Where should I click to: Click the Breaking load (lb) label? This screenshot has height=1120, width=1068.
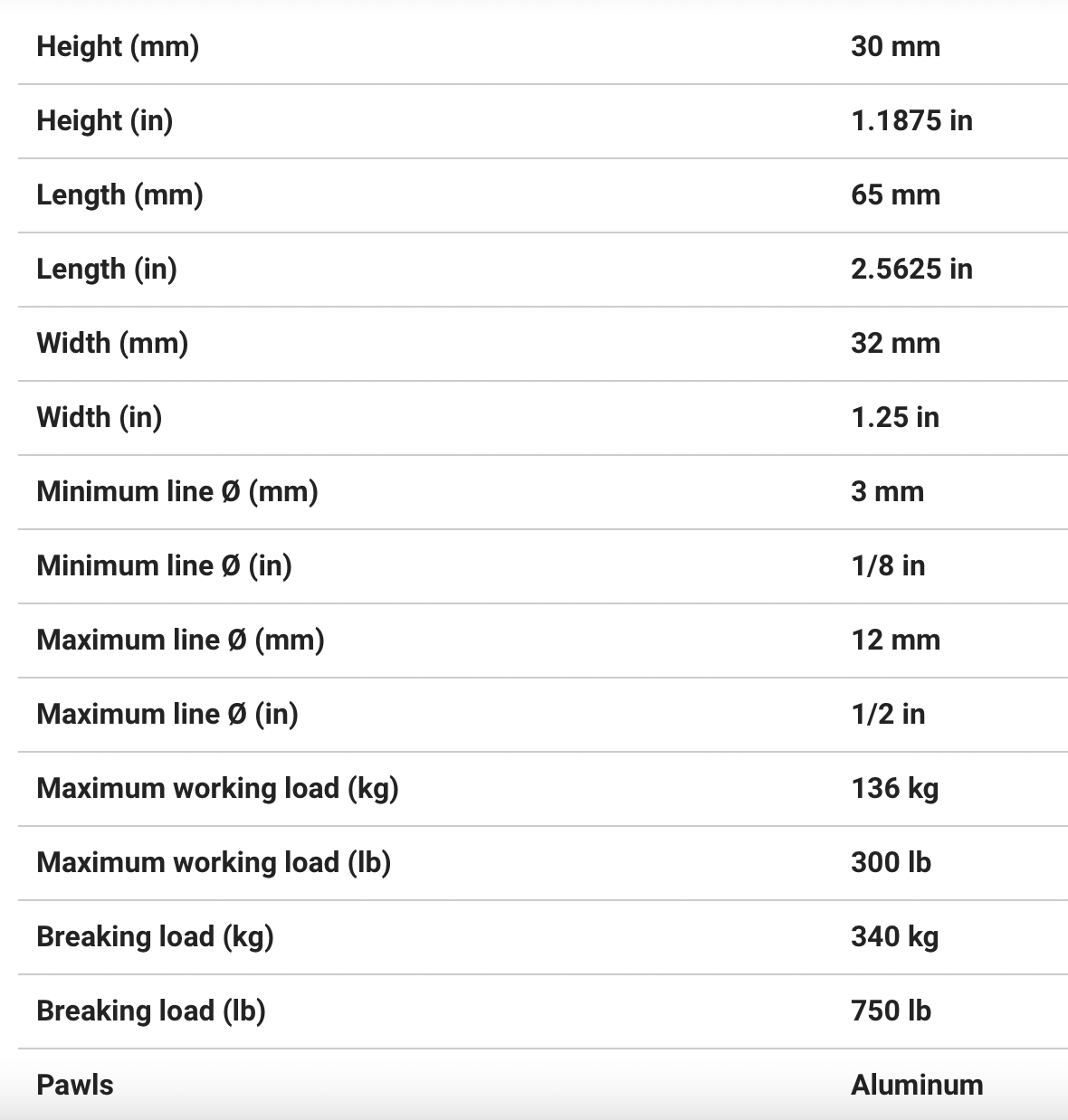pyautogui.click(x=151, y=1011)
